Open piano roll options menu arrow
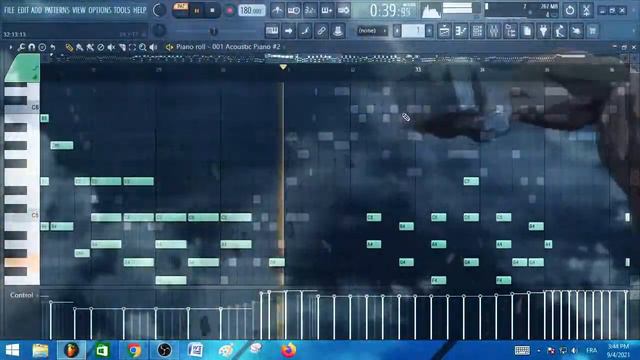640x360 pixels. point(11,47)
